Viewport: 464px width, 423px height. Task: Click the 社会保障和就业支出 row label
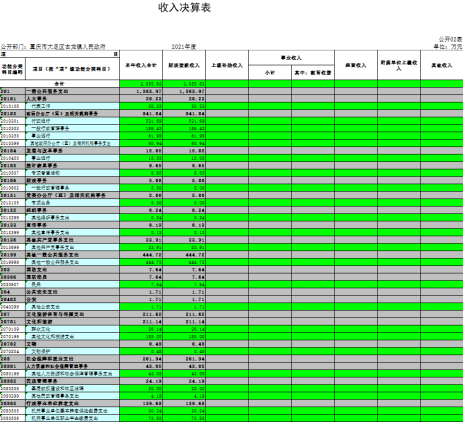click(50, 359)
